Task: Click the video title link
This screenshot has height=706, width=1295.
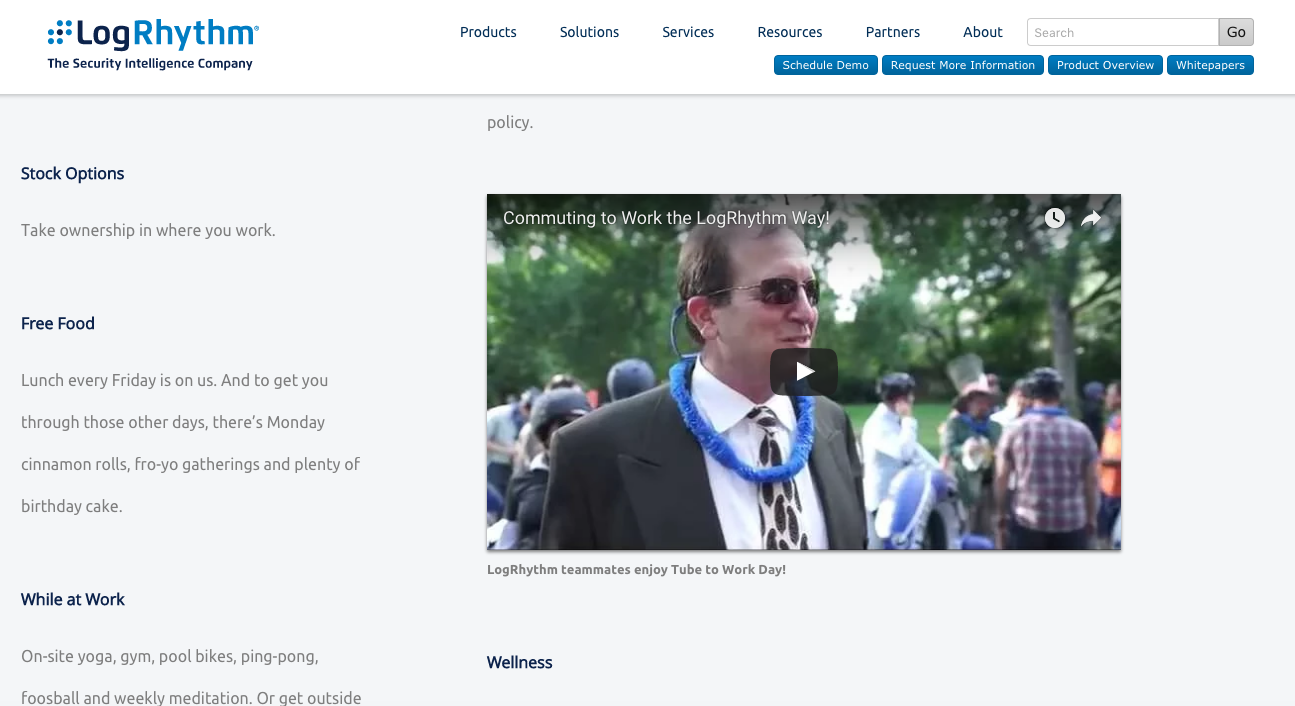Action: 665,217
